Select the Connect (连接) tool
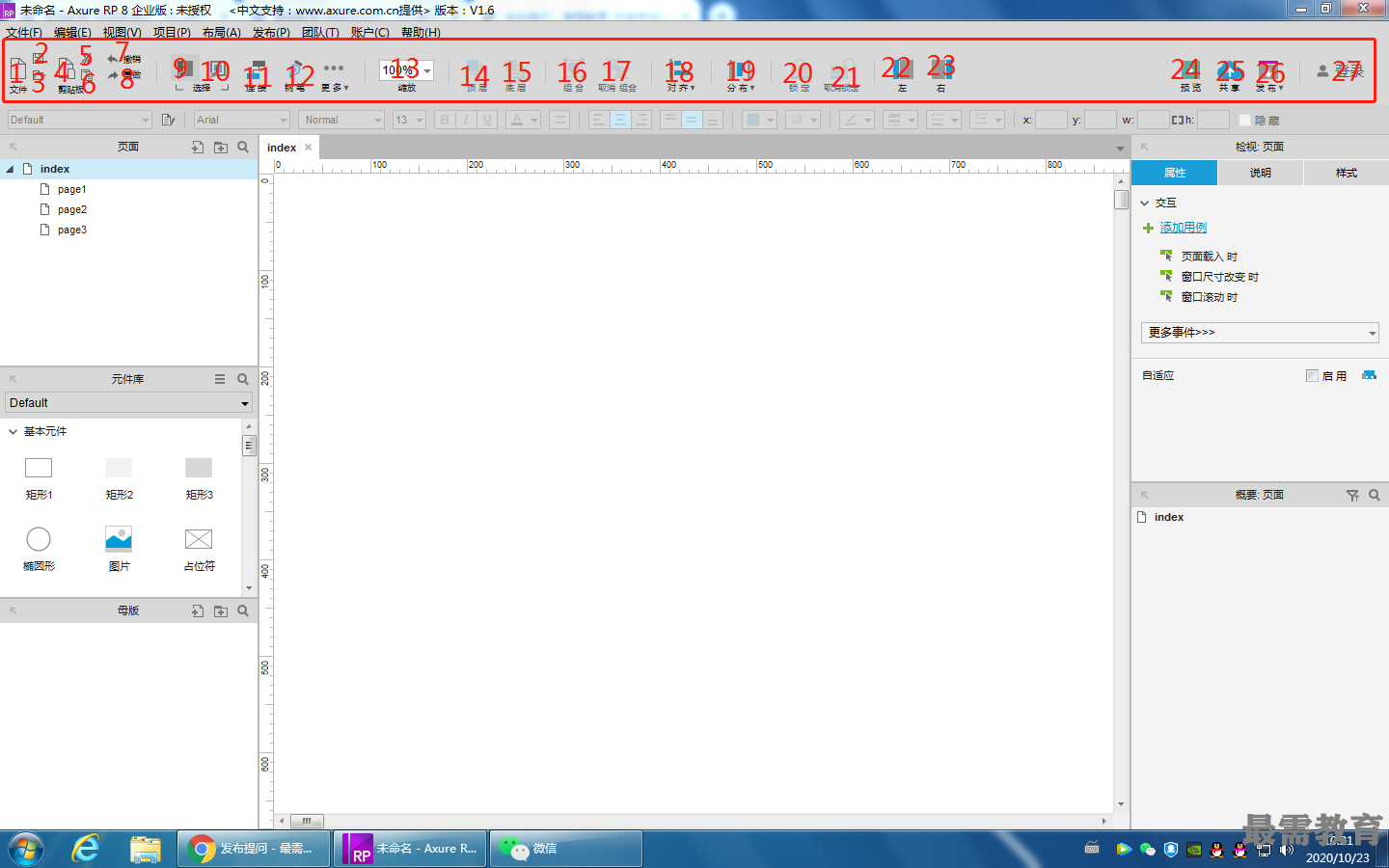 pyautogui.click(x=256, y=70)
